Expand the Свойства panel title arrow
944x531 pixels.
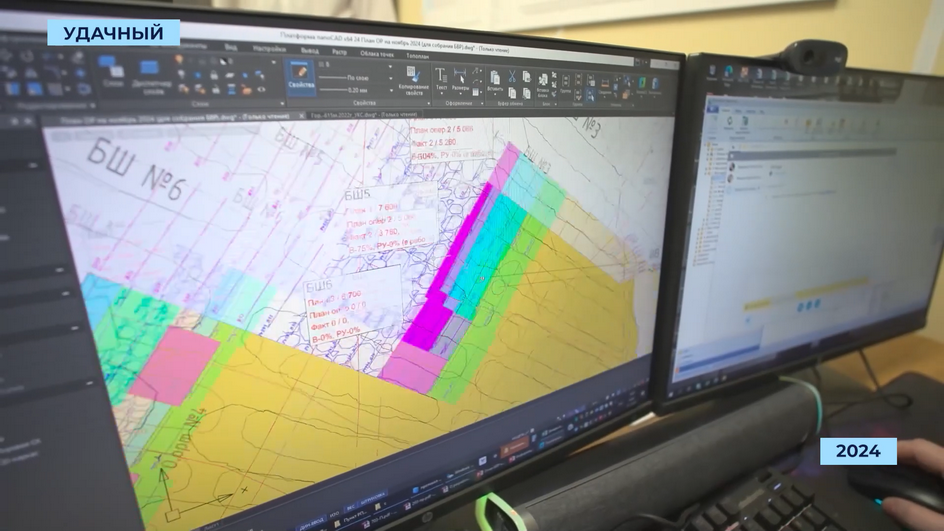429,104
